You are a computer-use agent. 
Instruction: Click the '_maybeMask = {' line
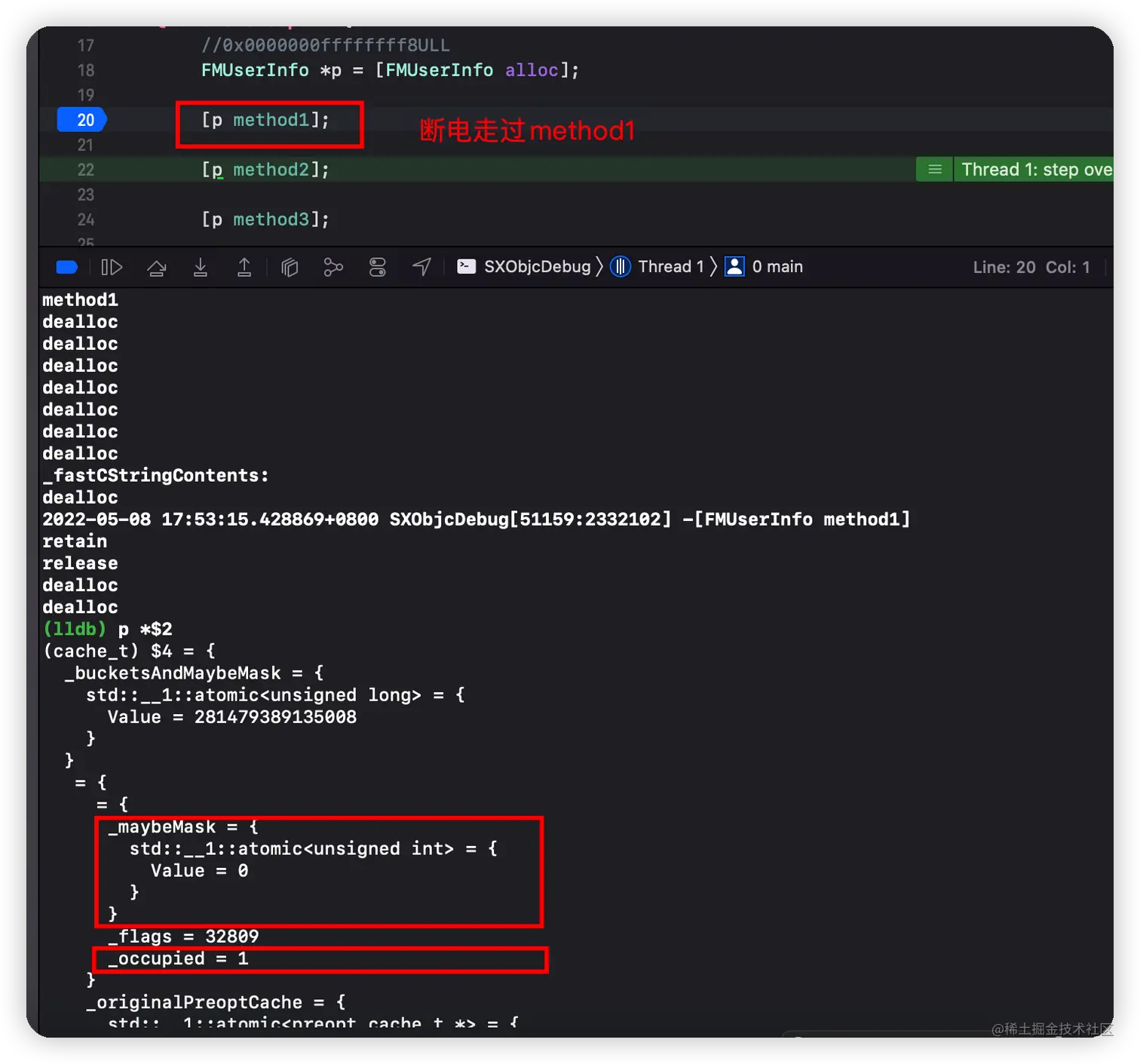point(183,826)
